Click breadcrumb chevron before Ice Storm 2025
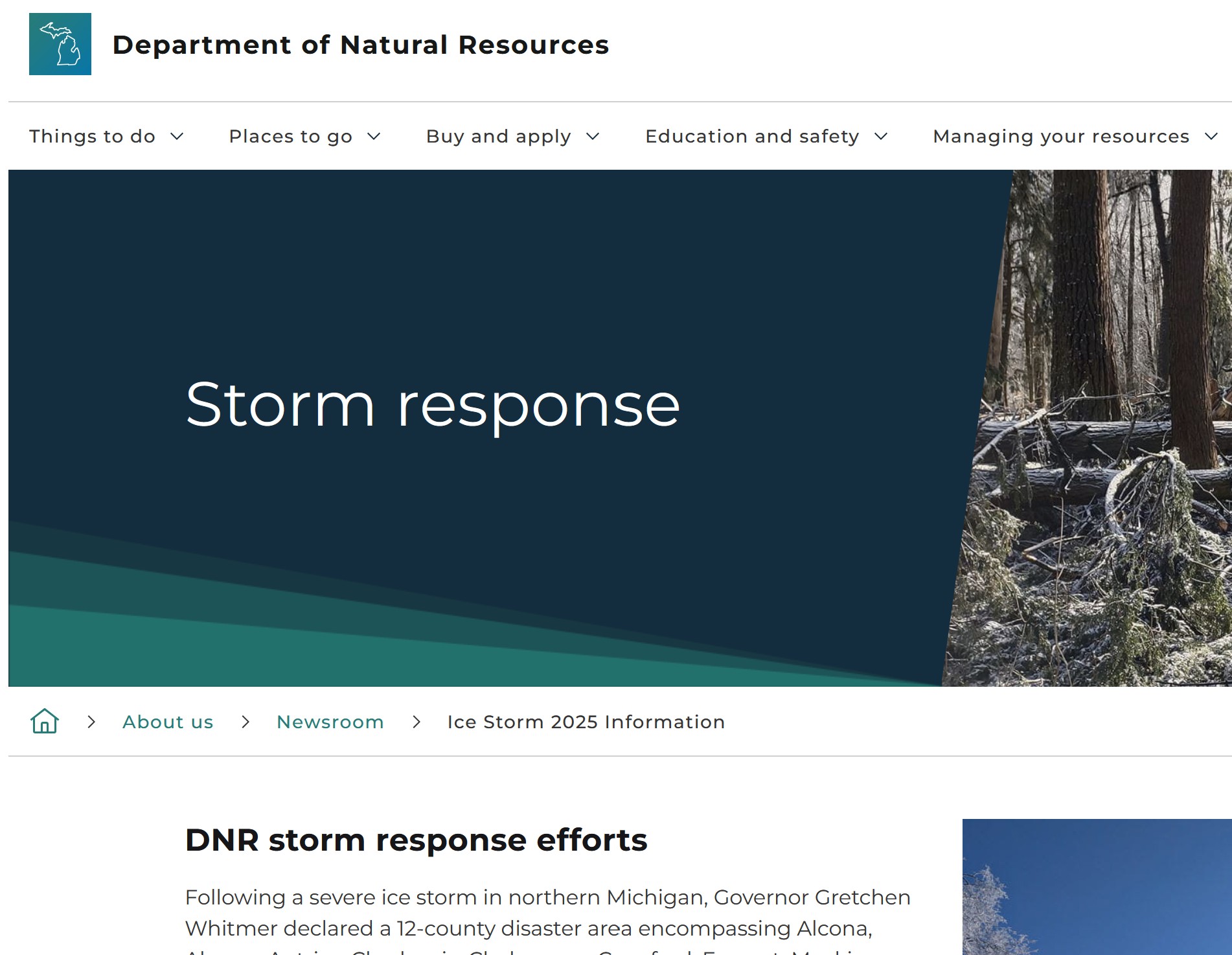1232x955 pixels. (x=416, y=722)
